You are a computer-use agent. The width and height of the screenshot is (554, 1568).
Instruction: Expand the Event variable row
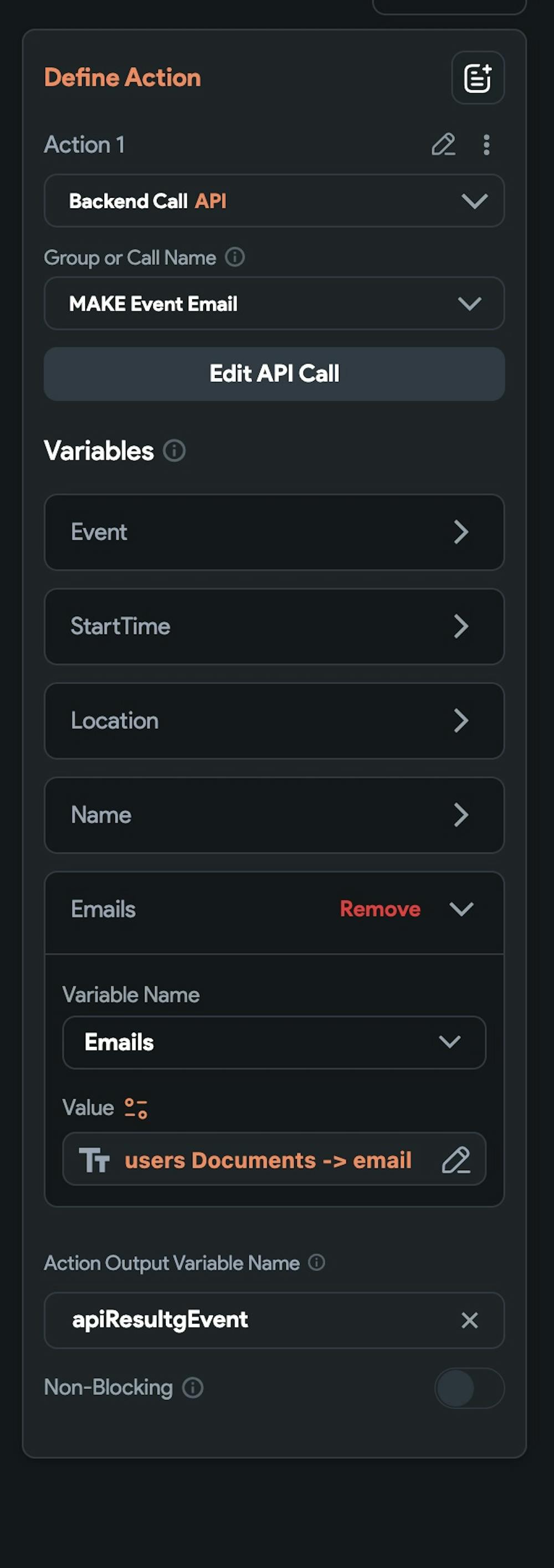pyautogui.click(x=274, y=532)
